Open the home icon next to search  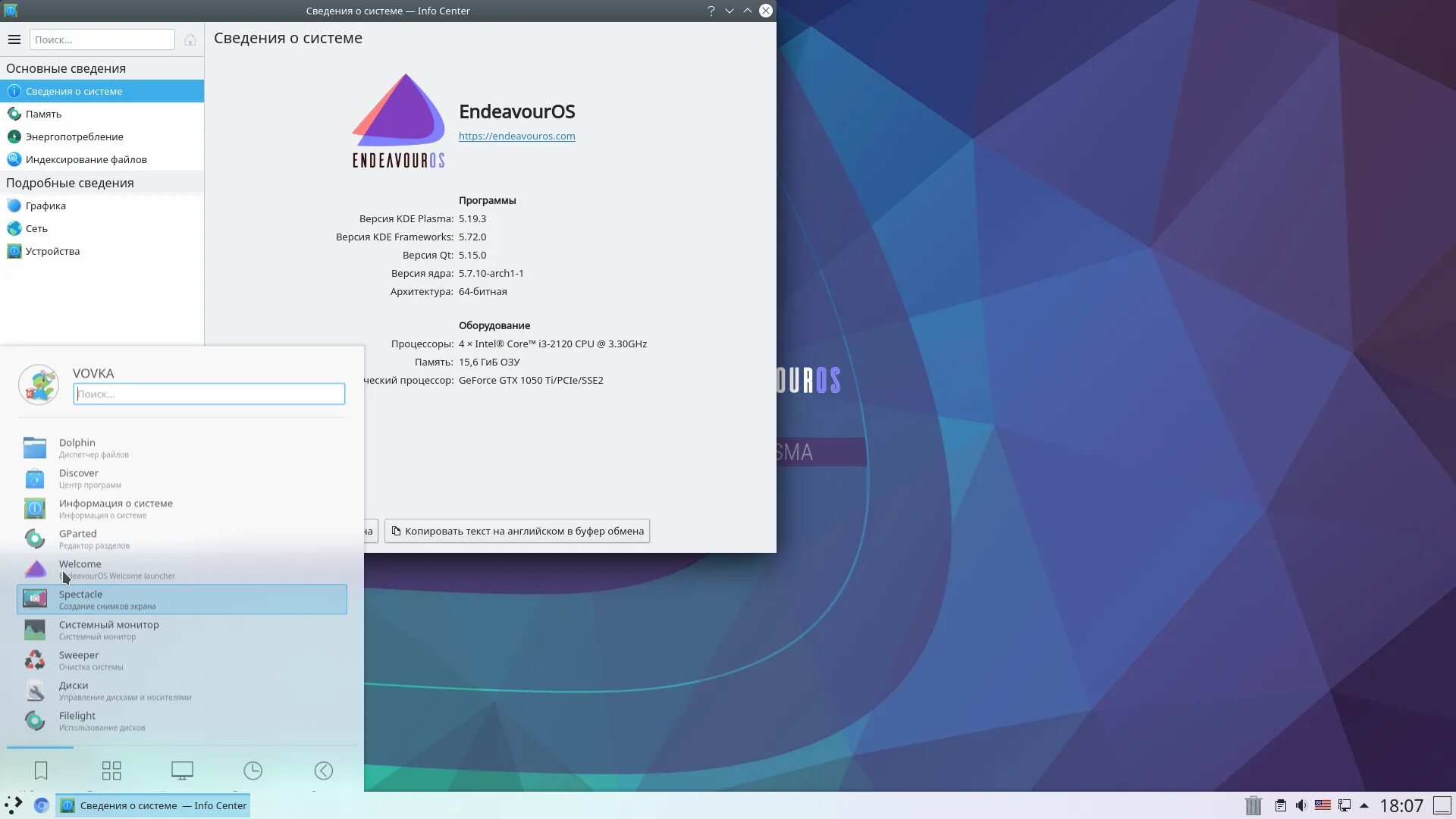click(190, 39)
